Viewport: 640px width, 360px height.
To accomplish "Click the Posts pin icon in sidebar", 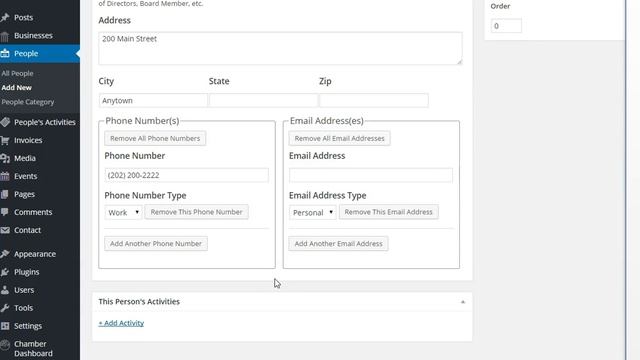I will point(4,18).
